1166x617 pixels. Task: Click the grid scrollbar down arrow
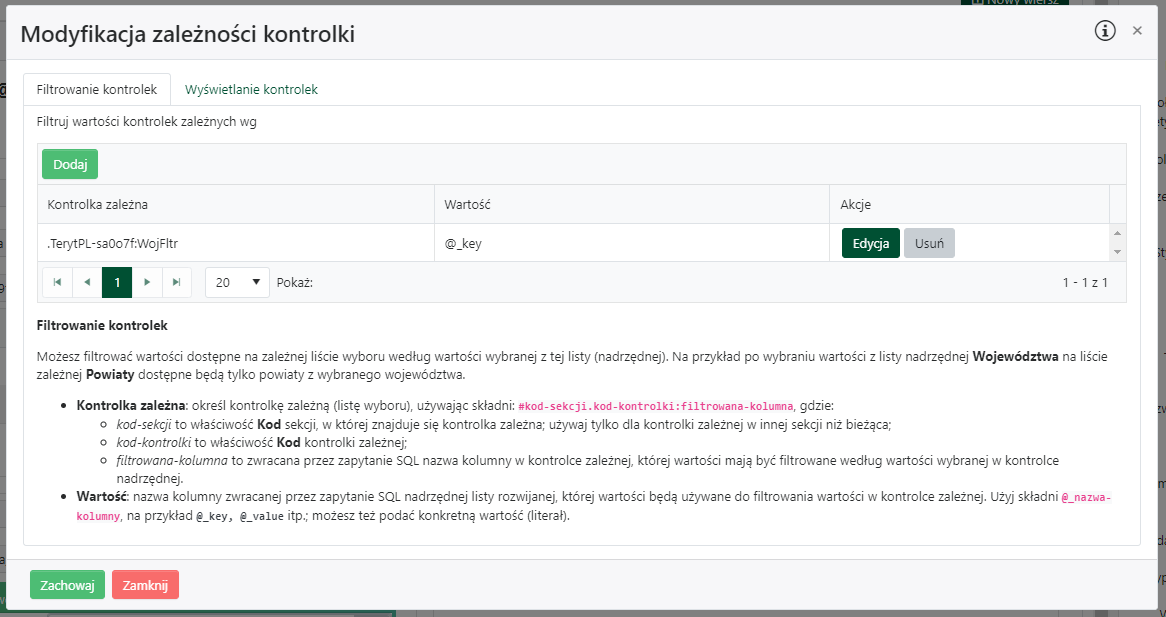(x=1118, y=252)
